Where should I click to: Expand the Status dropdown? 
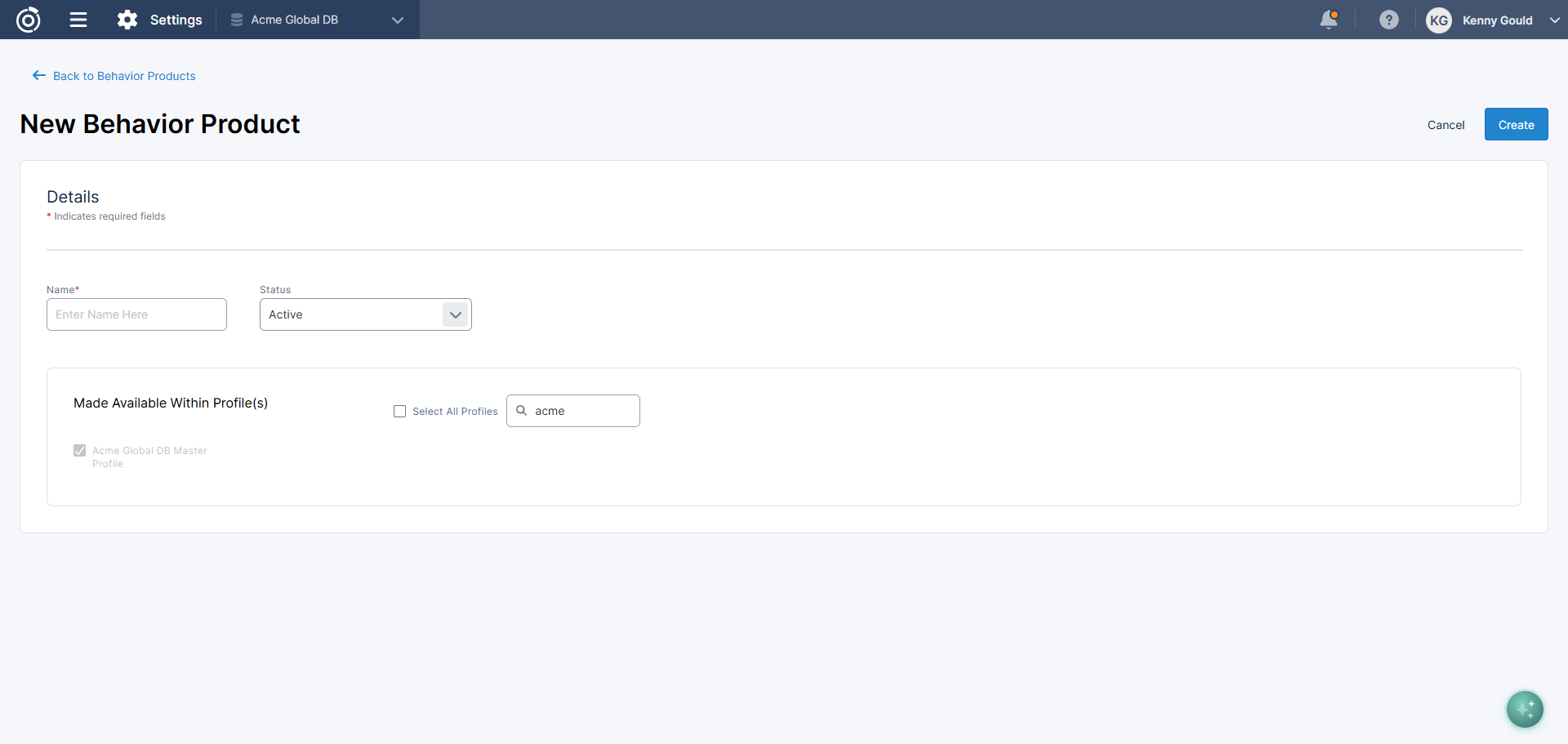[x=455, y=314]
